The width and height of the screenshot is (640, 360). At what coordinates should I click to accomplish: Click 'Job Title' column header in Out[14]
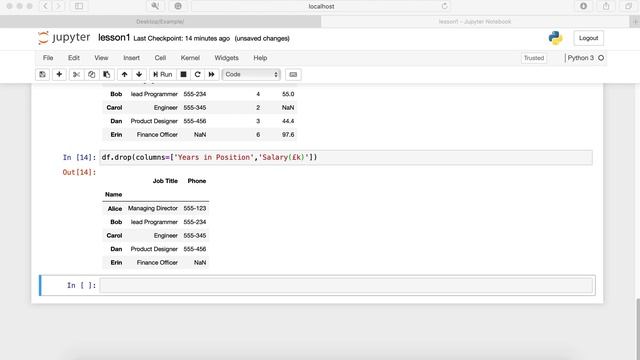[165, 181]
